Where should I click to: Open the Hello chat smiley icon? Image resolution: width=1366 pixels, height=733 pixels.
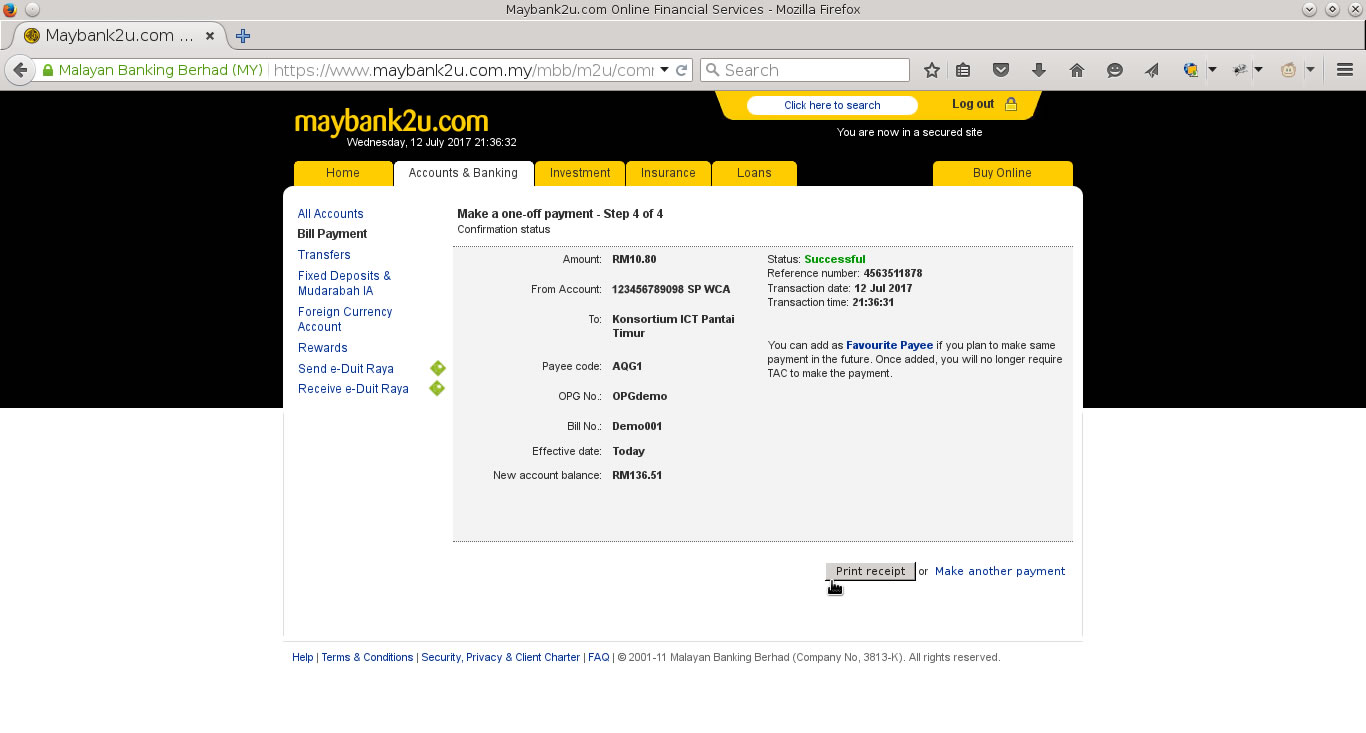pos(1115,70)
